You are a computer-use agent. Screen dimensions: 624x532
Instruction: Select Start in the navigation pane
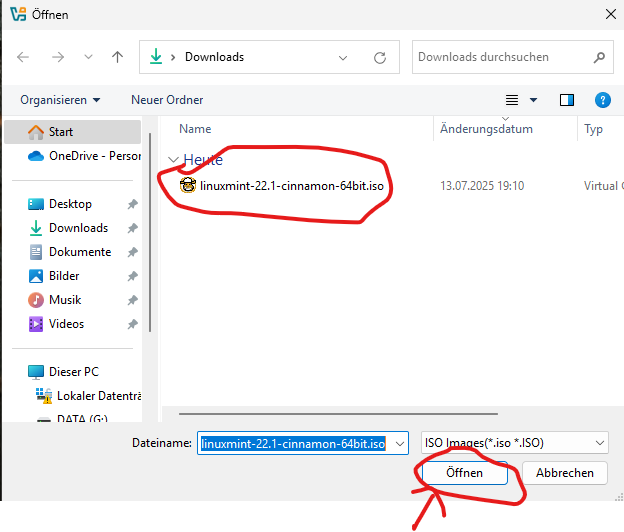(72, 132)
